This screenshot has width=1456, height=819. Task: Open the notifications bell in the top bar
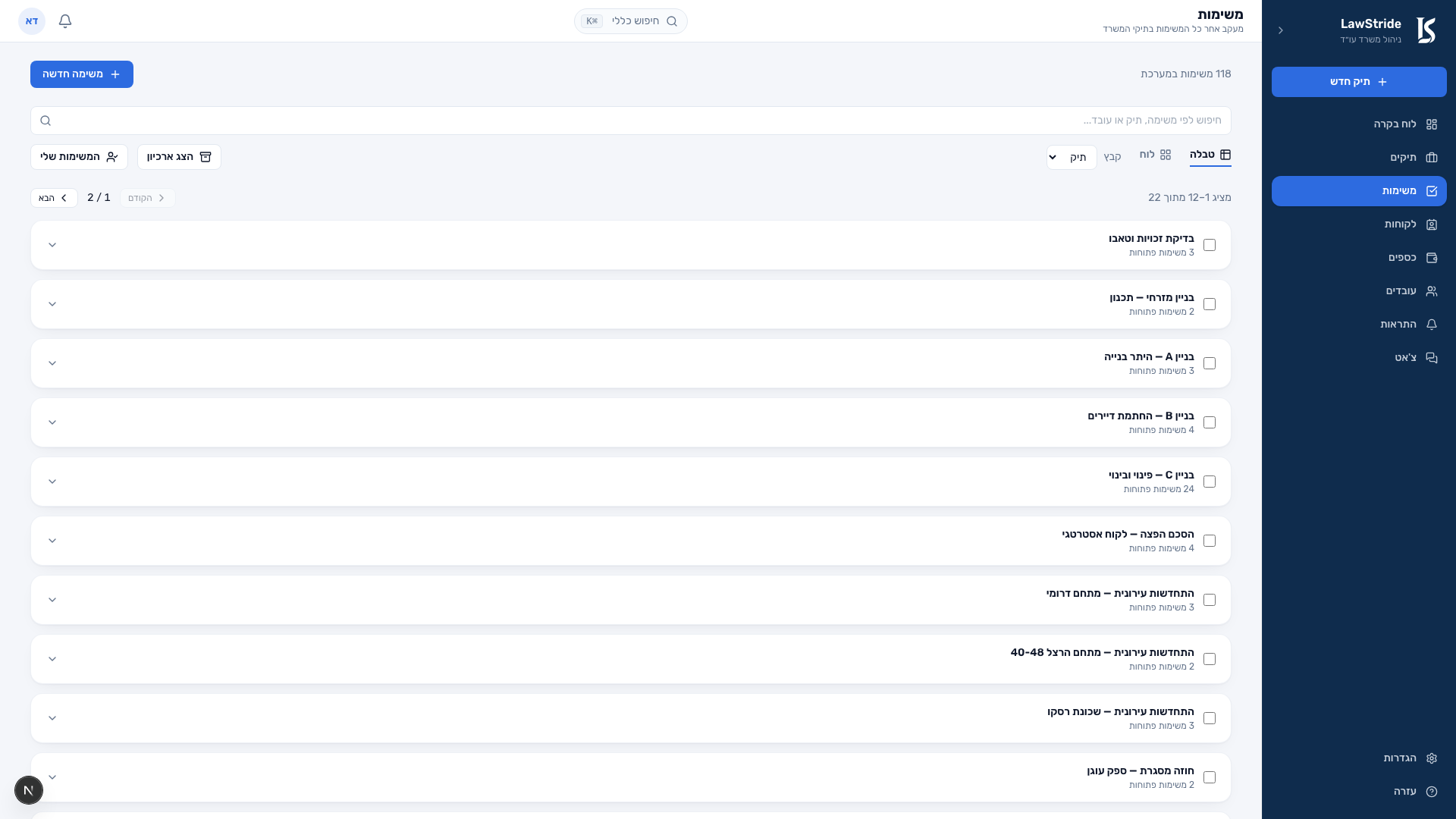point(65,21)
